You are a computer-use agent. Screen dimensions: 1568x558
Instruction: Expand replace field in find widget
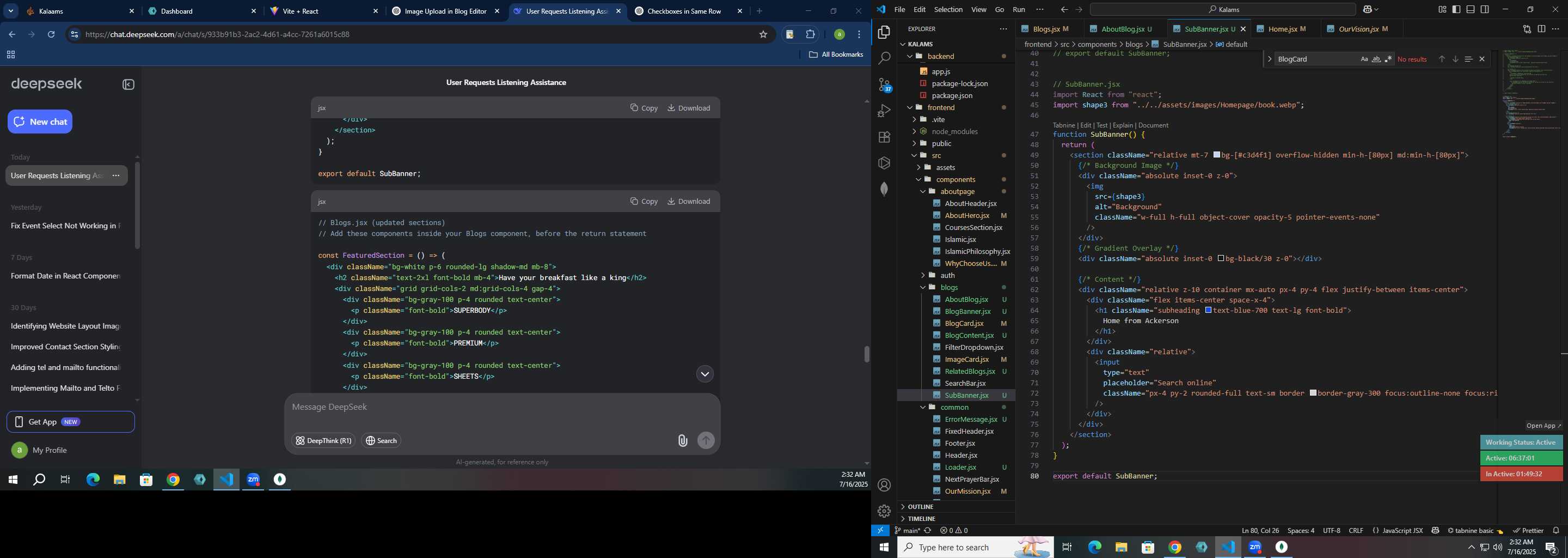click(x=1269, y=59)
